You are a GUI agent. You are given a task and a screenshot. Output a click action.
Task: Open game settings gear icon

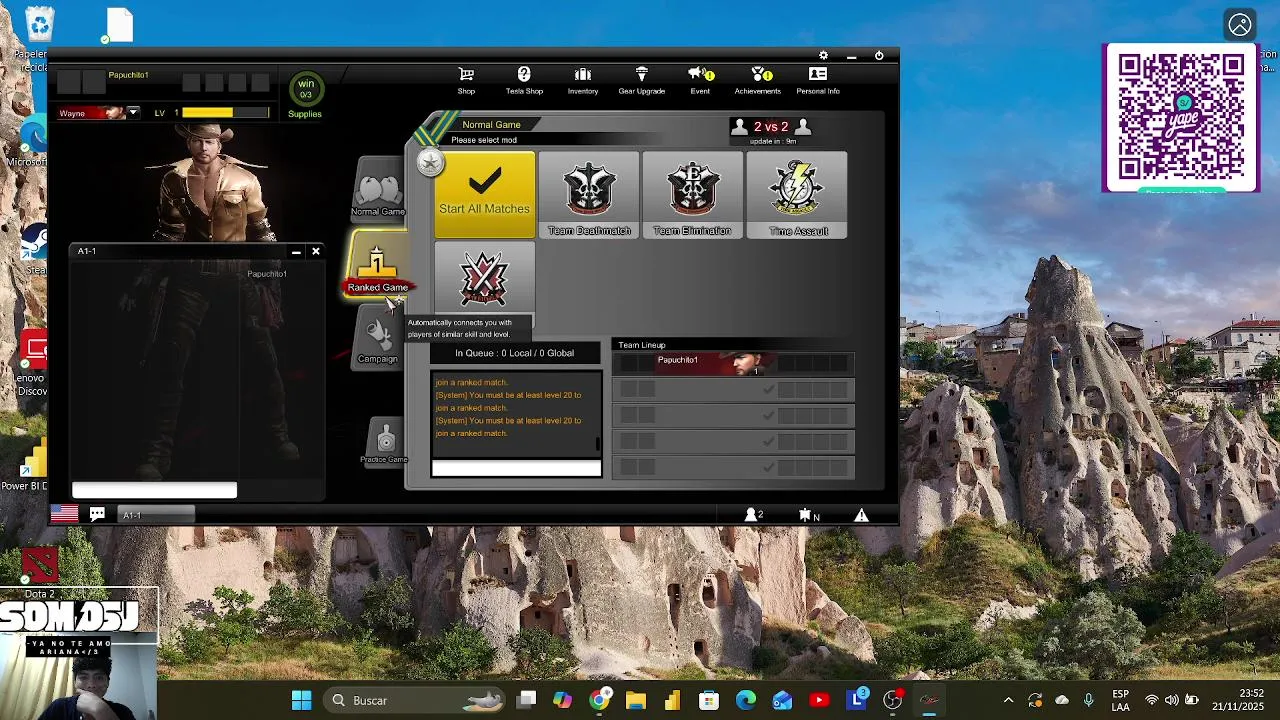[823, 56]
